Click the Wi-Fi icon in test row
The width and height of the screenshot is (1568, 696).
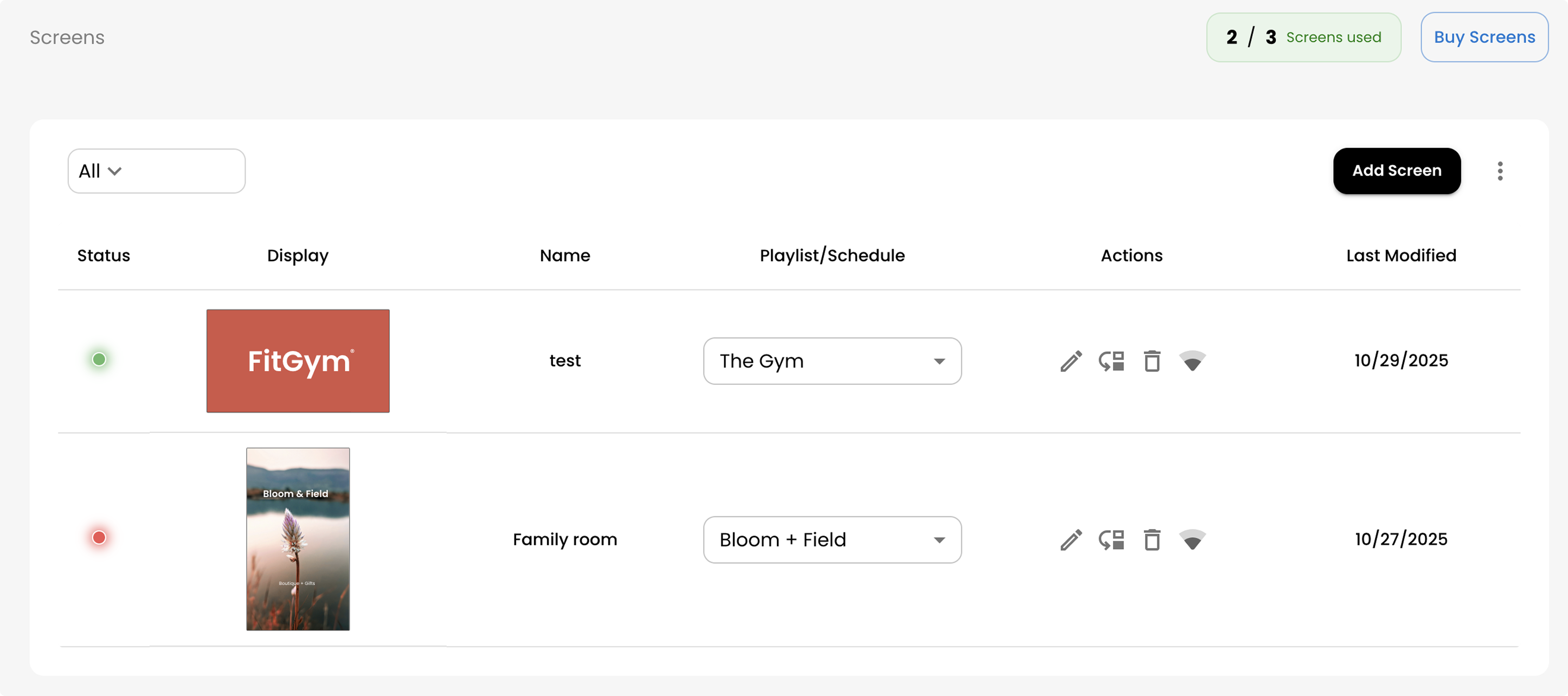[1192, 361]
